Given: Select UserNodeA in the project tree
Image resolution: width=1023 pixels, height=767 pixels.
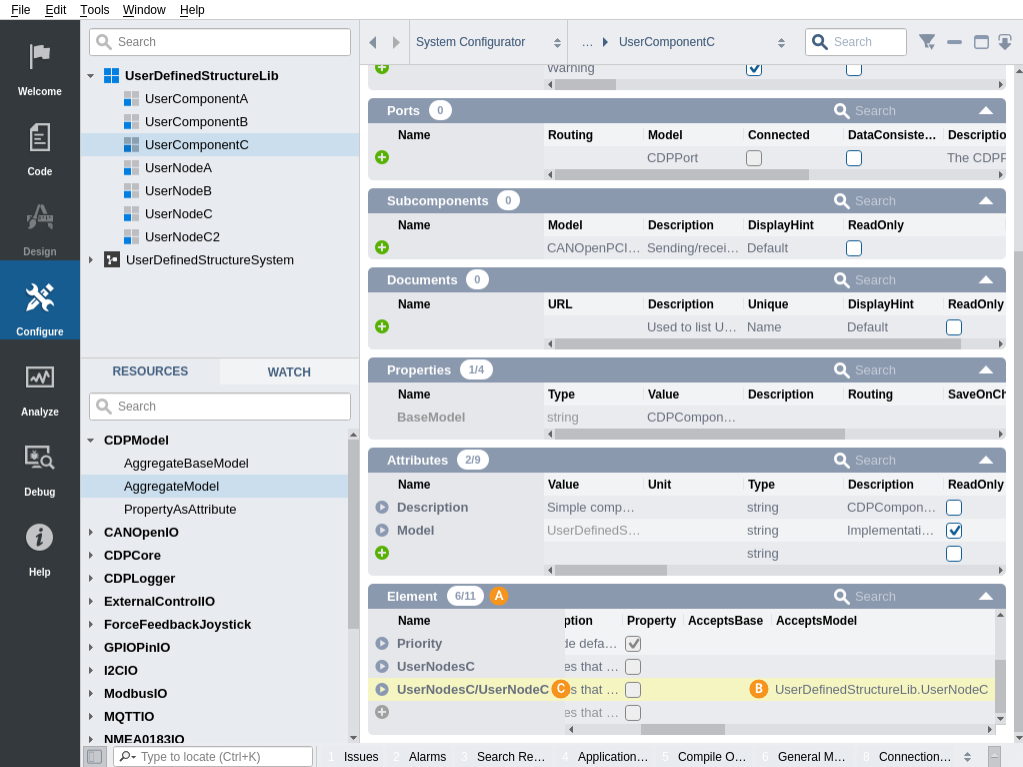Looking at the screenshot, I should (x=178, y=168).
